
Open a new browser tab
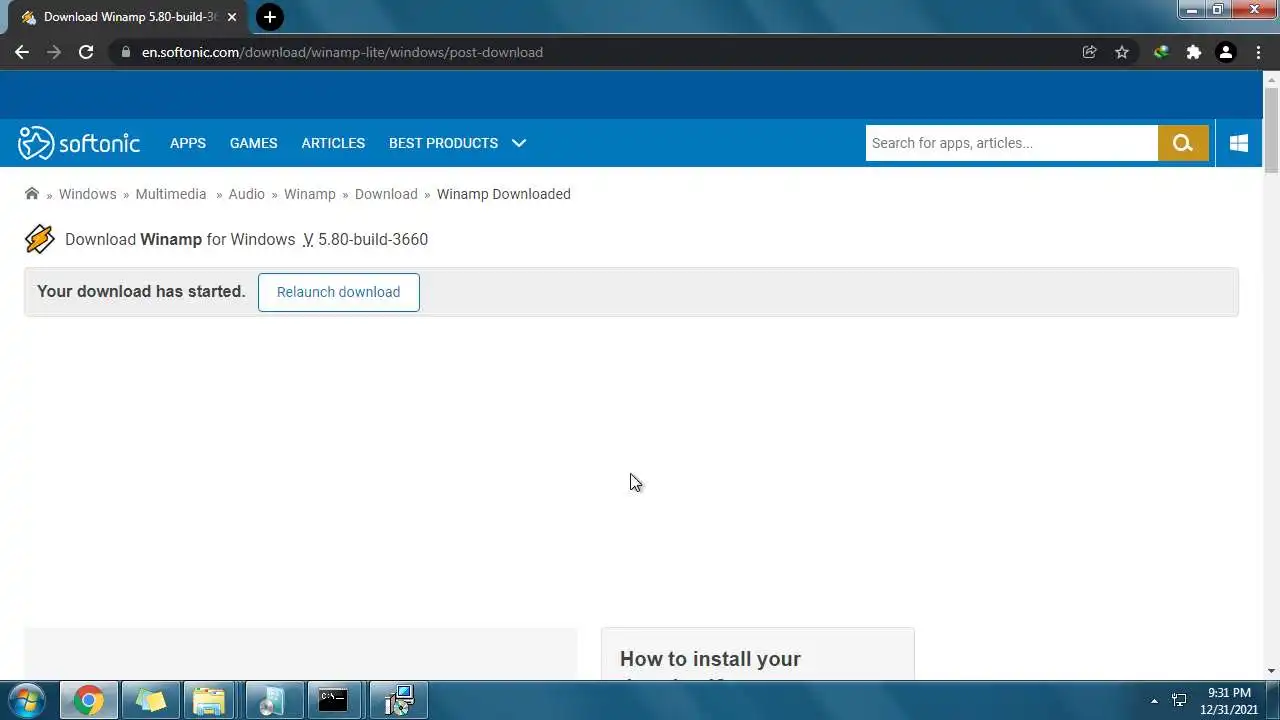click(x=269, y=17)
